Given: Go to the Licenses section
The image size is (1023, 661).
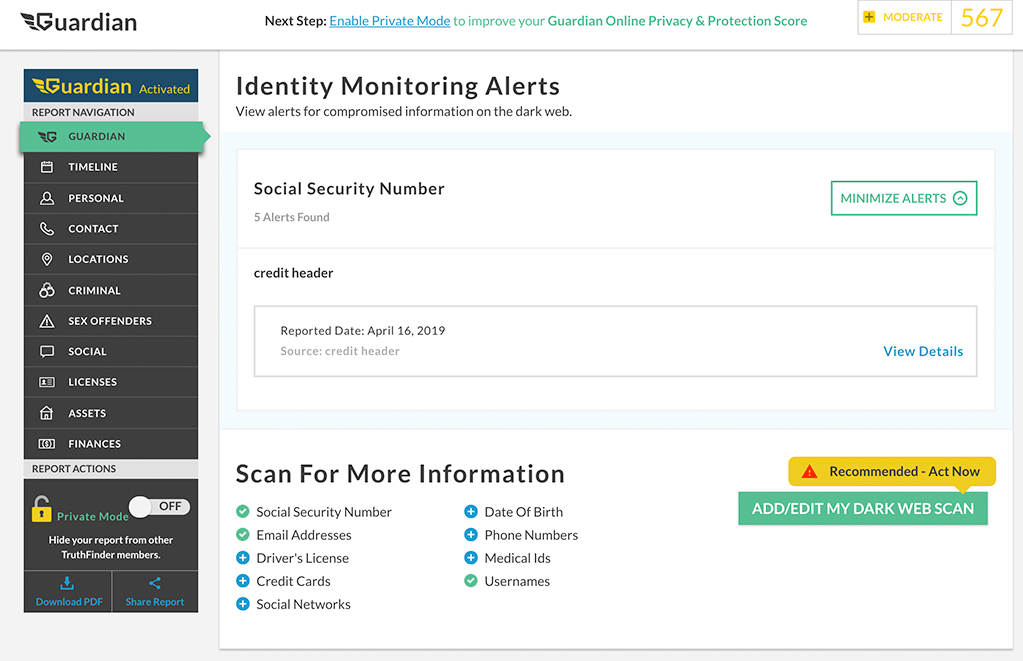Looking at the screenshot, I should click(x=111, y=382).
